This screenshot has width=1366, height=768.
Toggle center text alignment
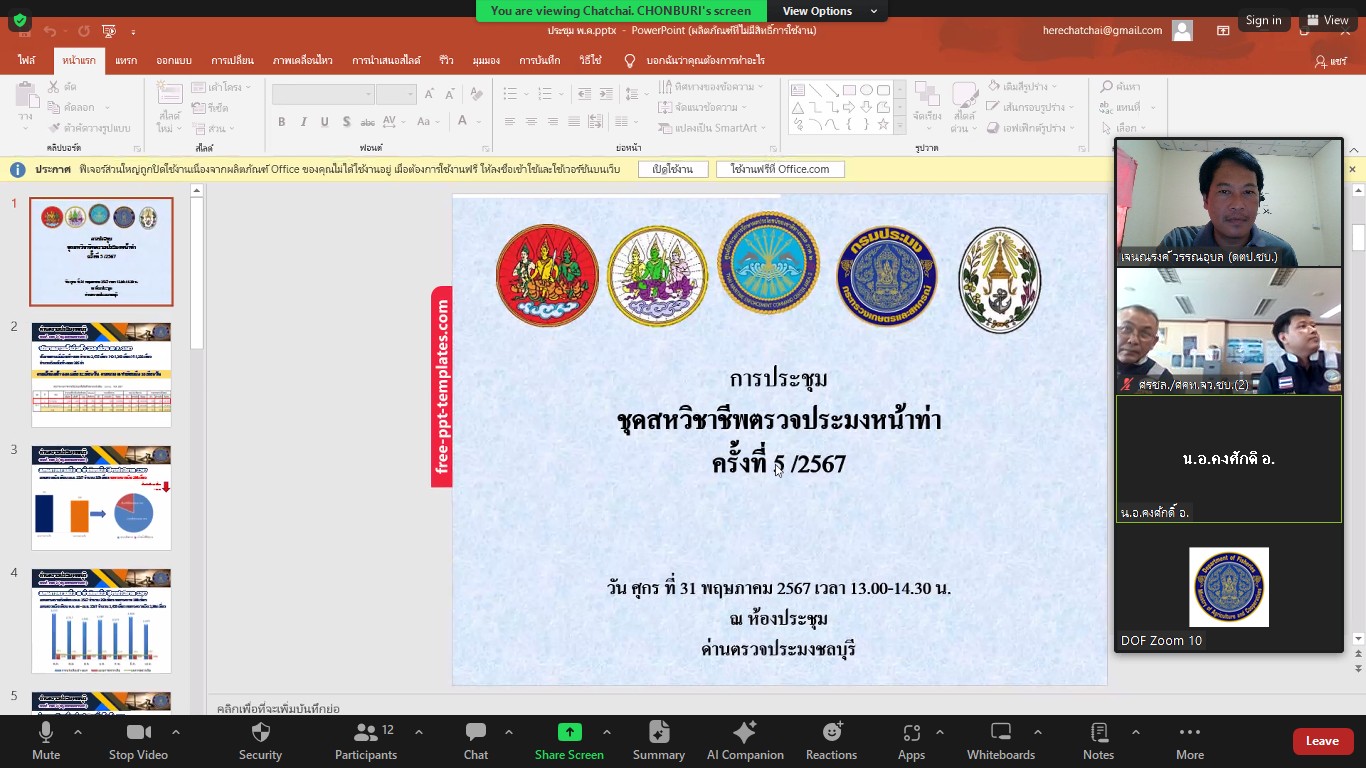(531, 122)
